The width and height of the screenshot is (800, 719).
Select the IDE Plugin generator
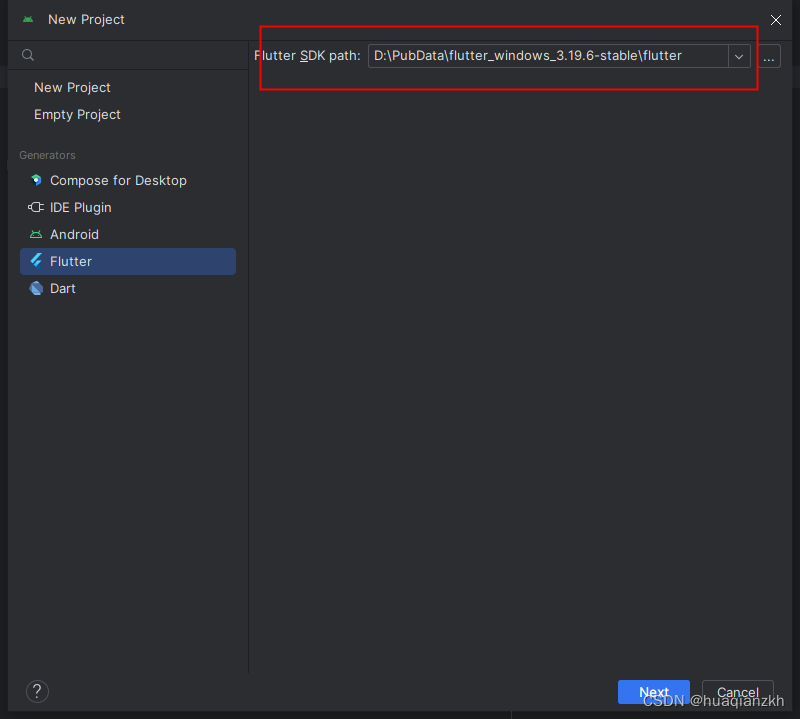click(x=128, y=207)
